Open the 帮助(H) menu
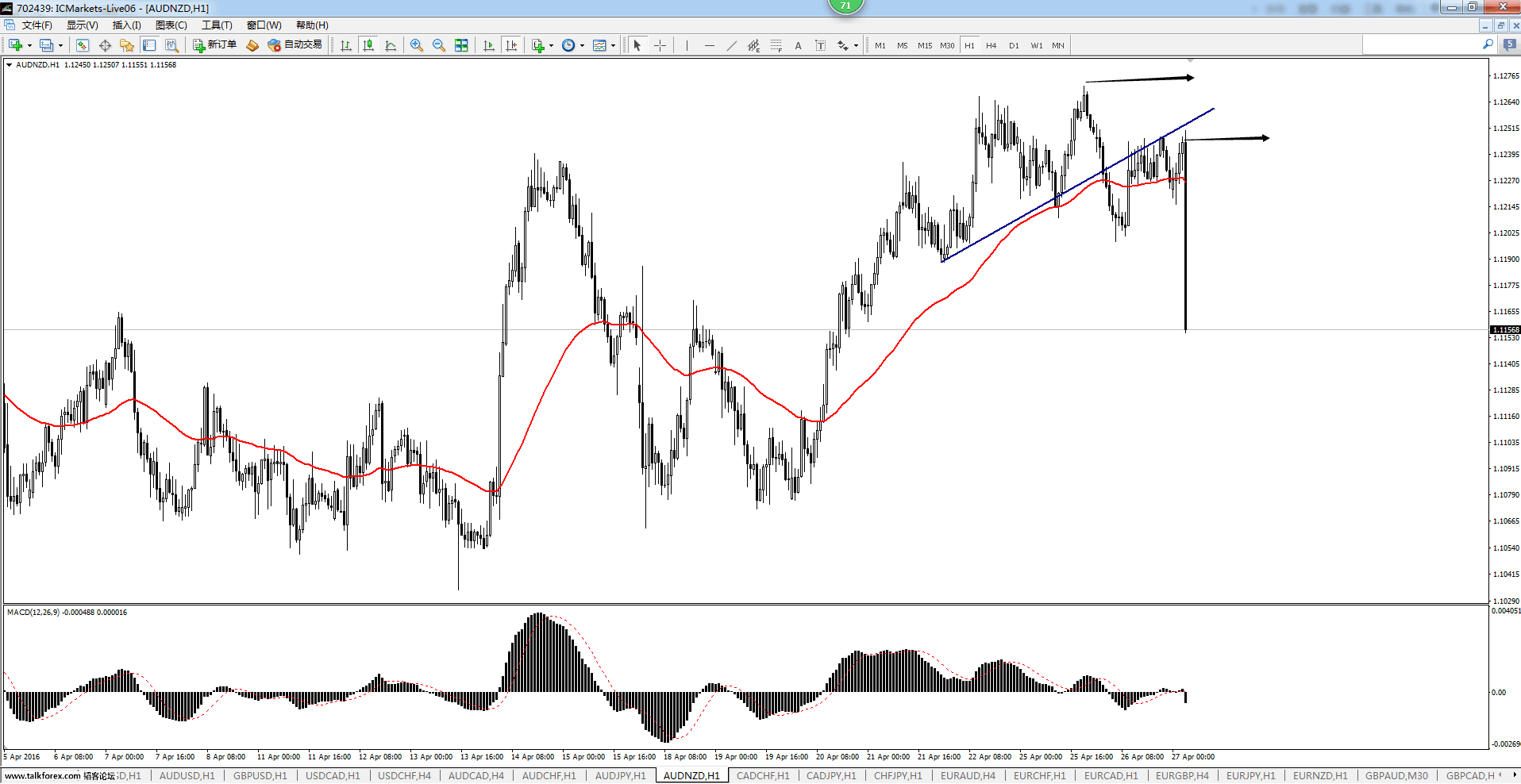Image resolution: width=1521 pixels, height=784 pixels. coord(312,25)
